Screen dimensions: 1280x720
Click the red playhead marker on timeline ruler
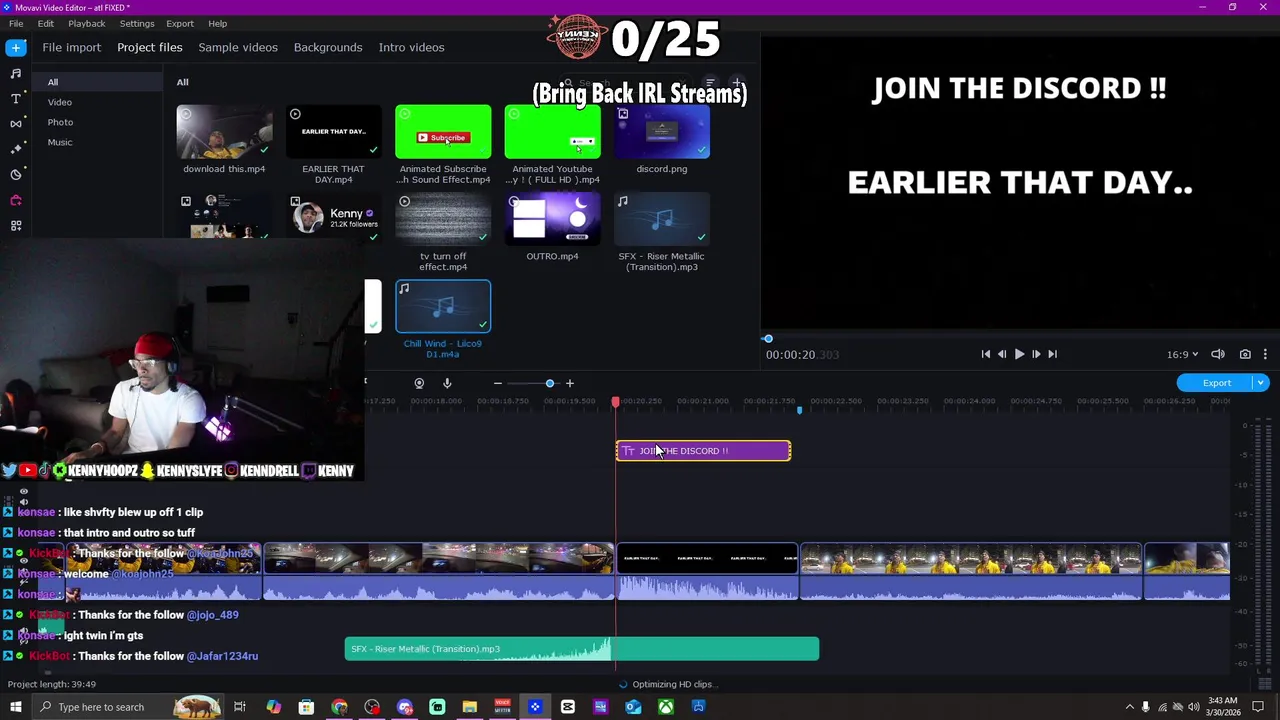pos(616,402)
